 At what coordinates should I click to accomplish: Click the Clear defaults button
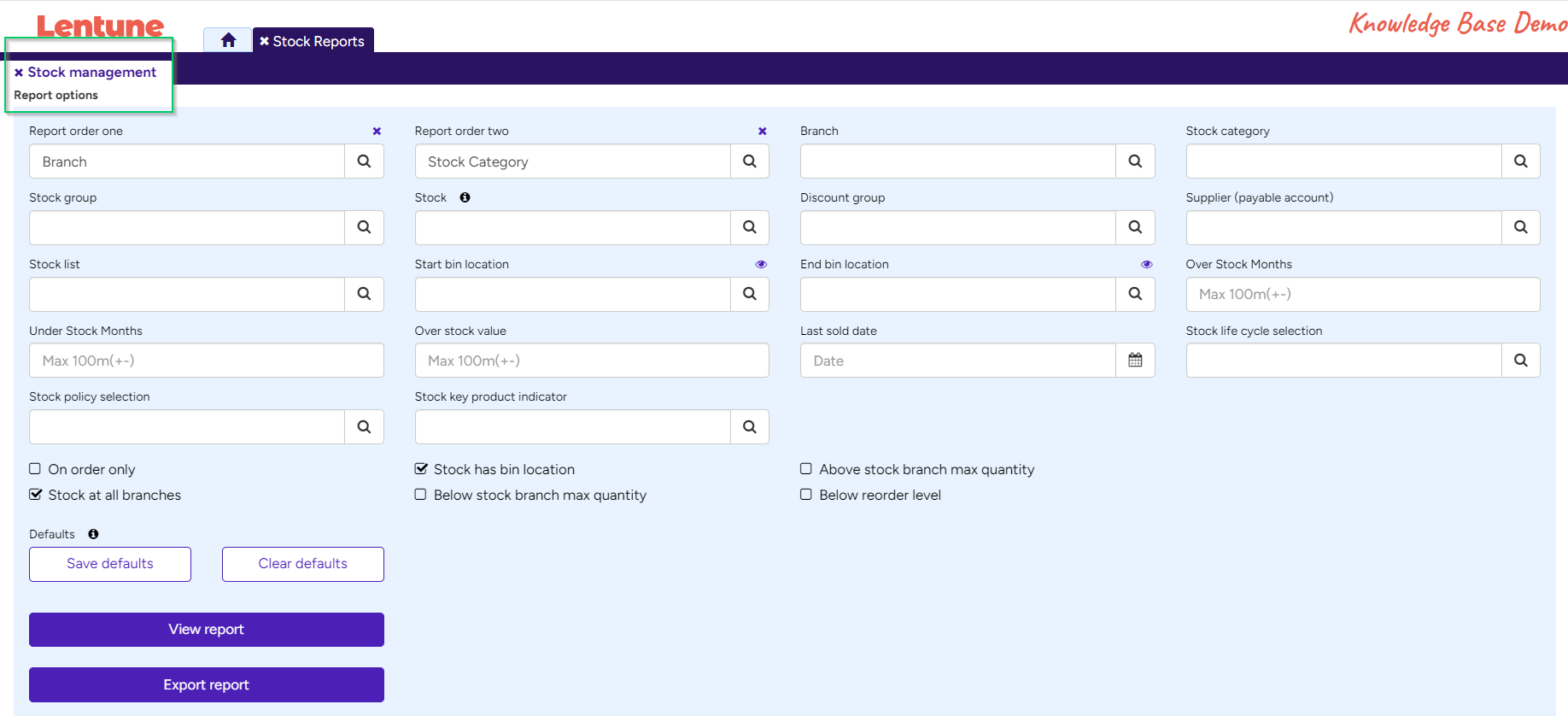303,564
